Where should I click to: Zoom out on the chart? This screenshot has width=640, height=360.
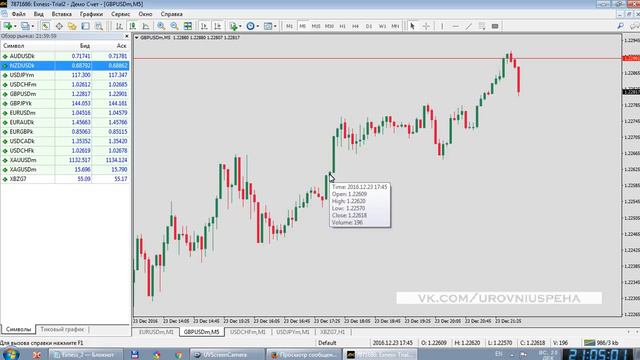(x=174, y=26)
